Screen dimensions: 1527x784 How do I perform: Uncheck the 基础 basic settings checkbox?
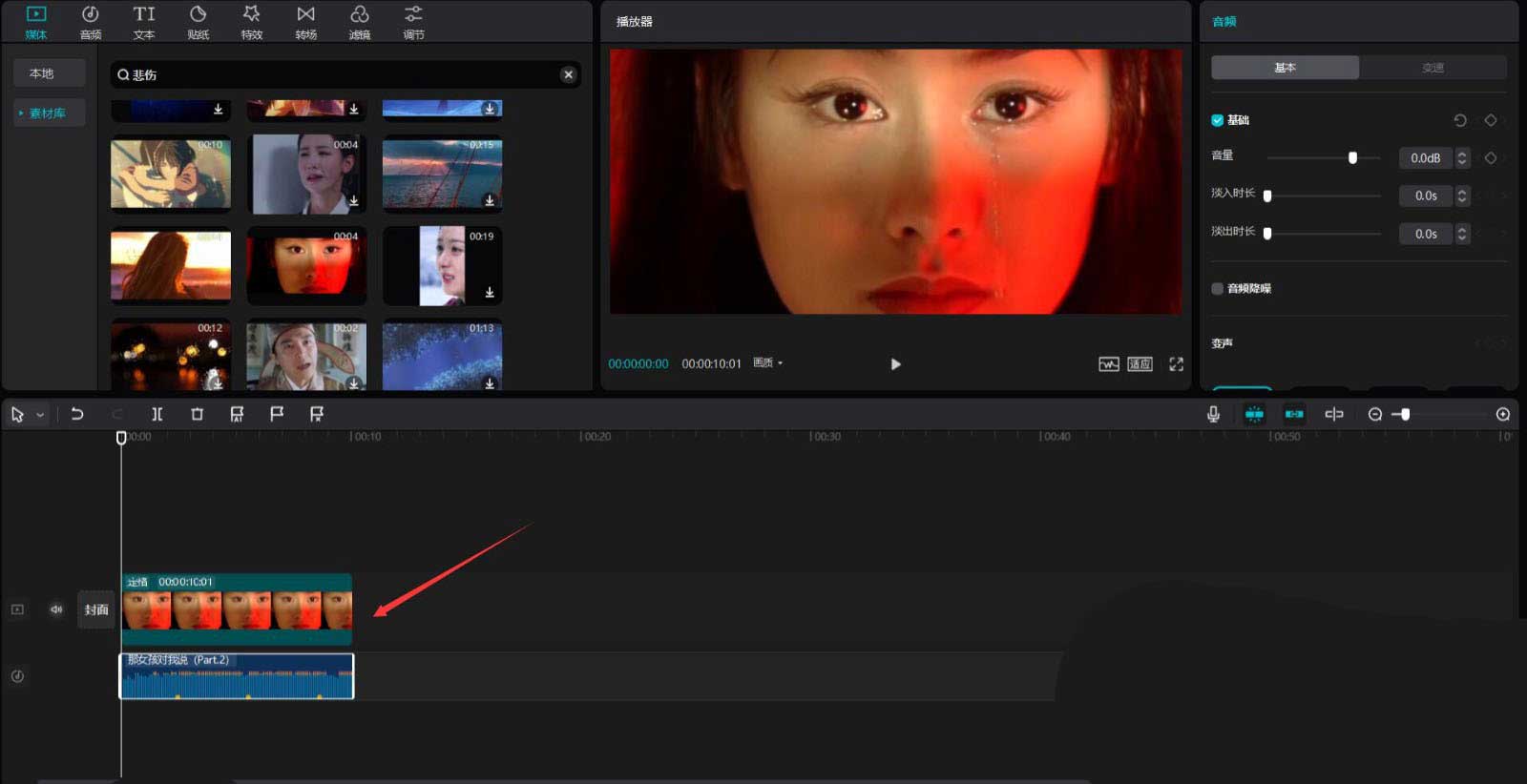coord(1217,120)
